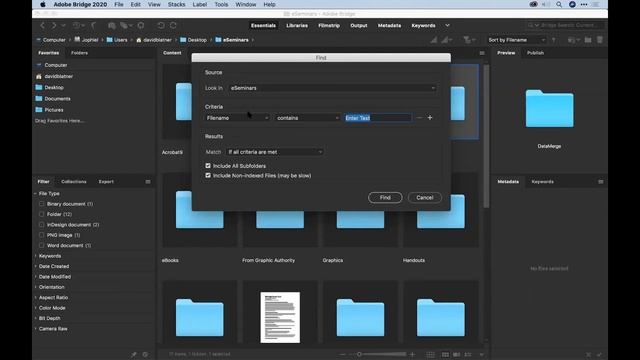The image size is (640, 360).
Task: Switch to list view icon
Action: click(x=468, y=355)
